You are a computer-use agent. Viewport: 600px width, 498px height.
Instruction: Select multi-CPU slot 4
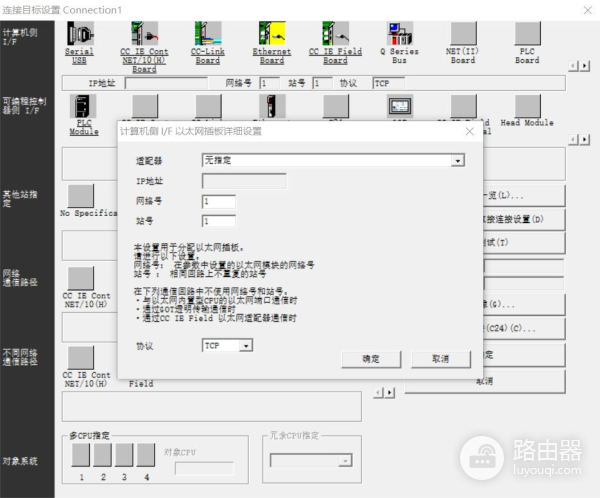pyautogui.click(x=146, y=455)
